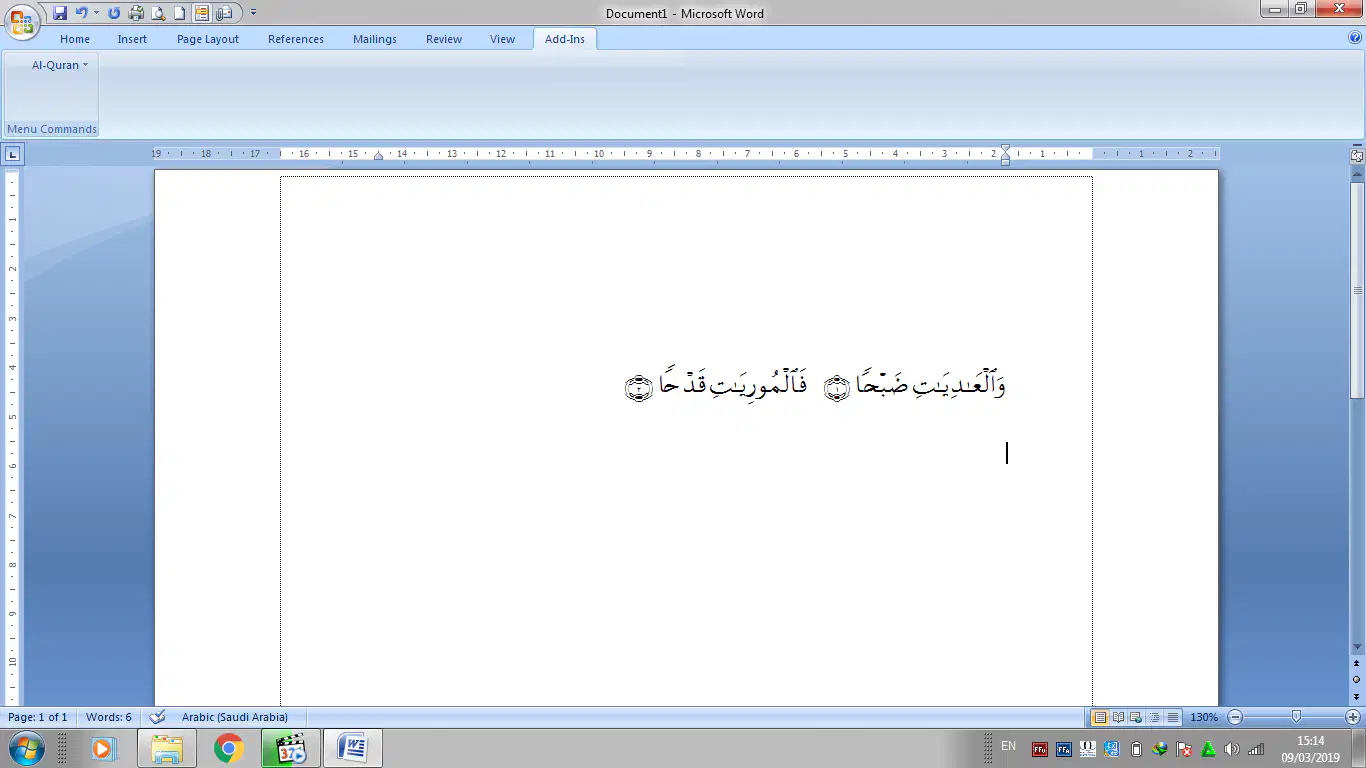This screenshot has width=1366, height=768.
Task: Repeat the last action
Action: tap(113, 13)
